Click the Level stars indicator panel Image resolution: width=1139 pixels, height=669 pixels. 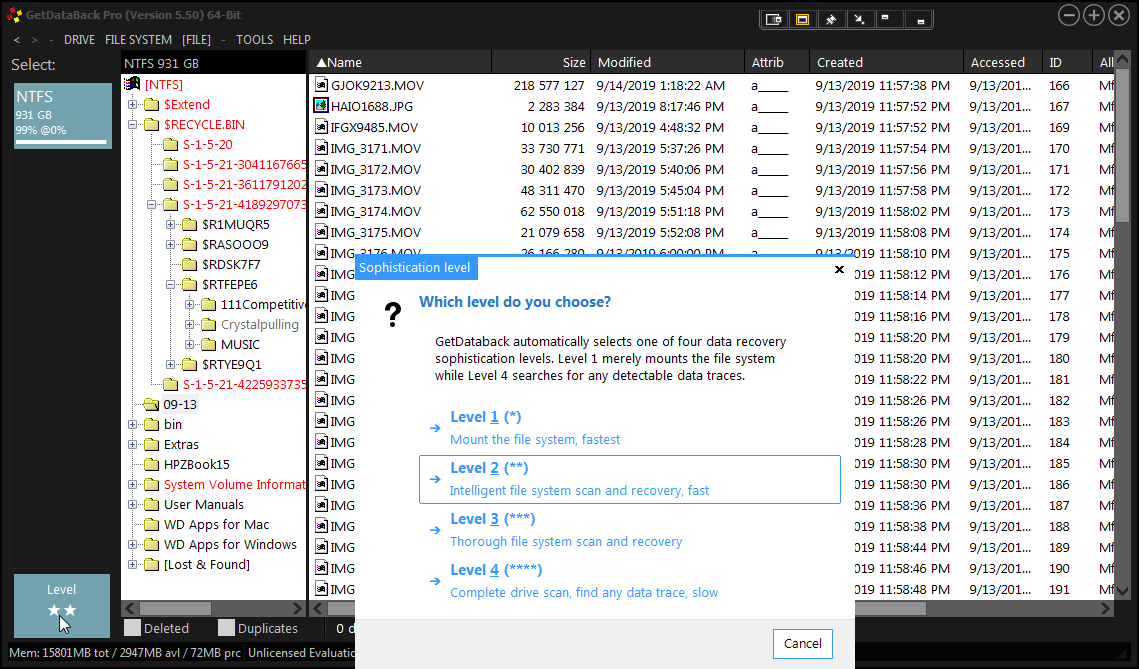tap(62, 606)
